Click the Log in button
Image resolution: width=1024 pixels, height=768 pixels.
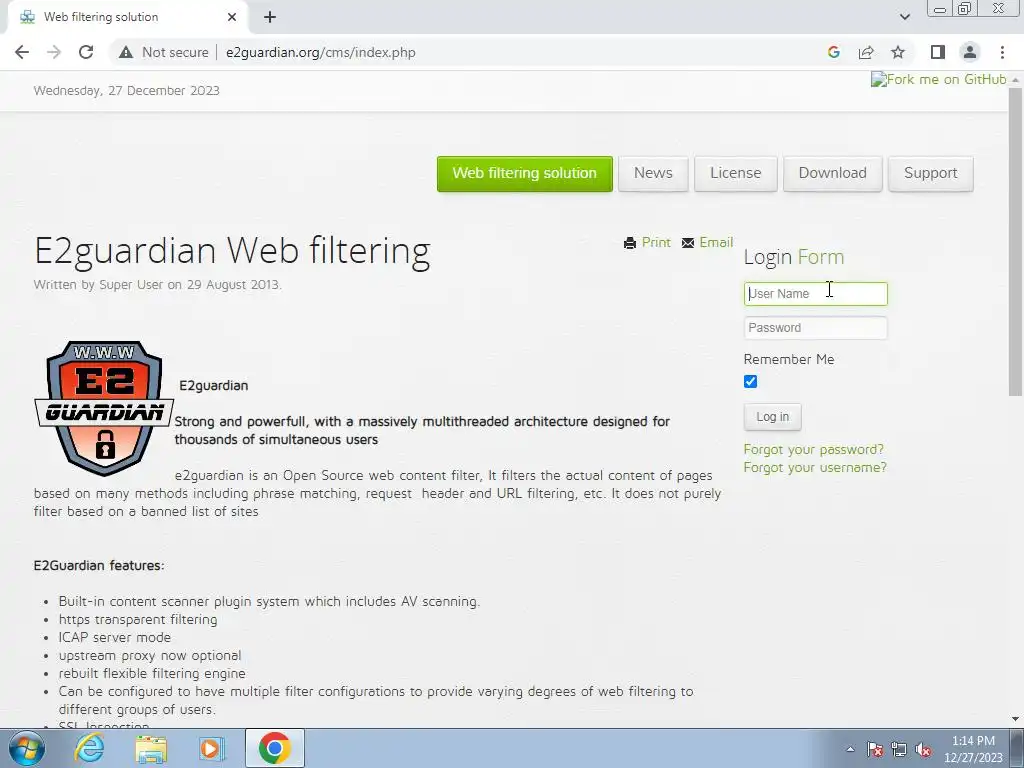pos(773,417)
